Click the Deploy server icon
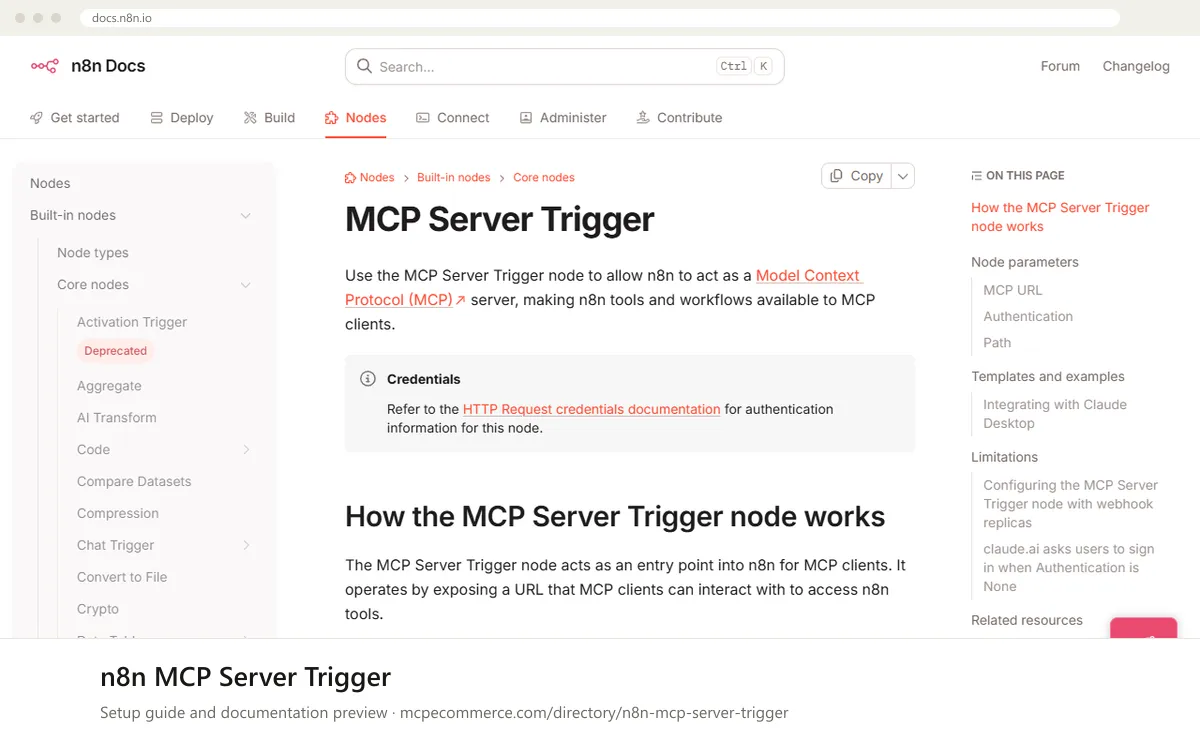Image resolution: width=1200 pixels, height=750 pixels. coord(157,118)
